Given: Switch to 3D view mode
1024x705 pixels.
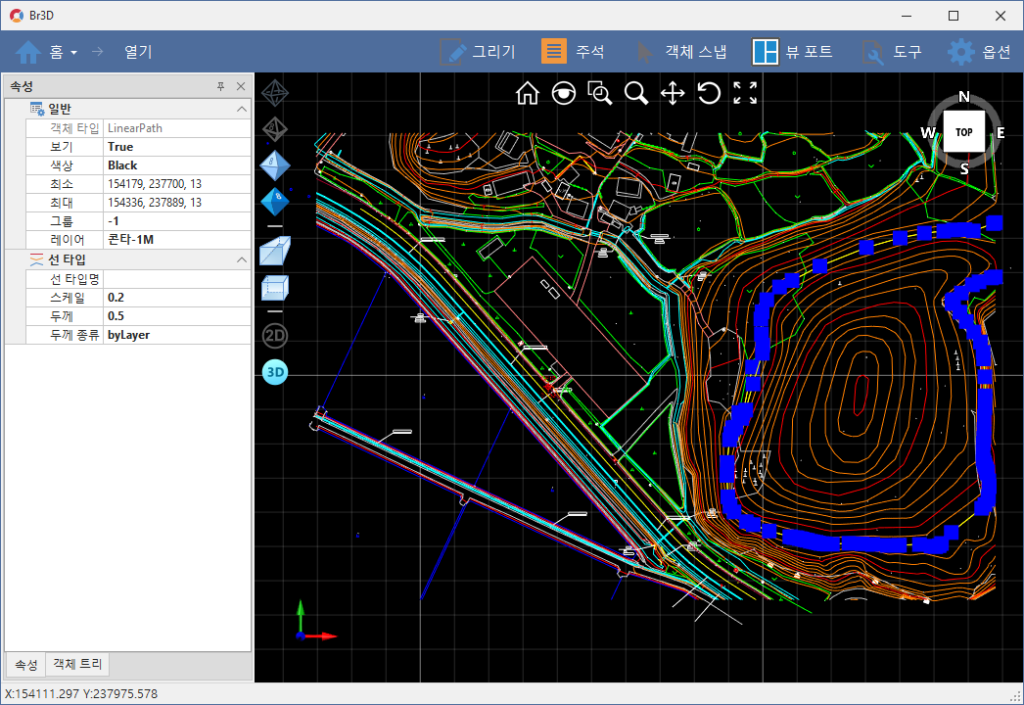Looking at the screenshot, I should coord(274,372).
